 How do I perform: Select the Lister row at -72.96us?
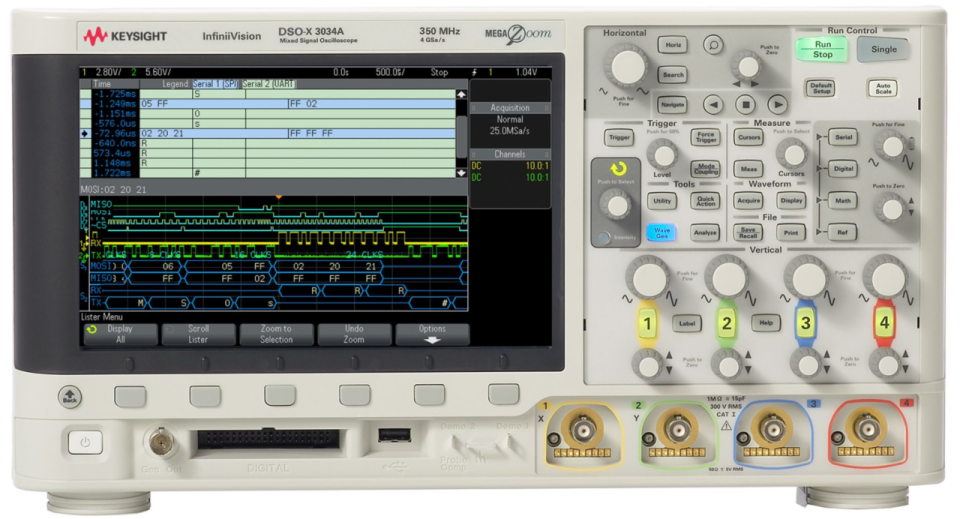268,133
